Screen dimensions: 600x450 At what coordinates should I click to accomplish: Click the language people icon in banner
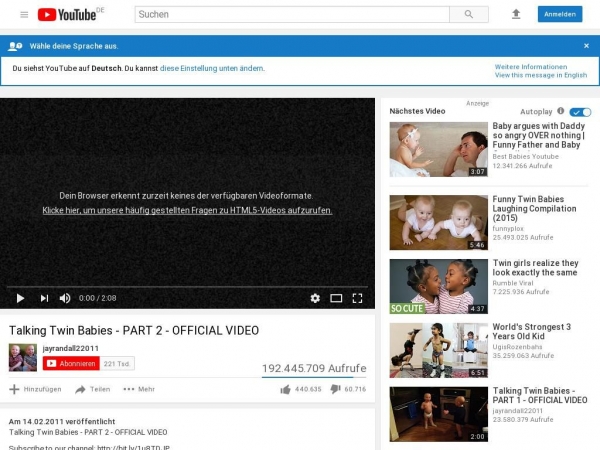pos(15,46)
